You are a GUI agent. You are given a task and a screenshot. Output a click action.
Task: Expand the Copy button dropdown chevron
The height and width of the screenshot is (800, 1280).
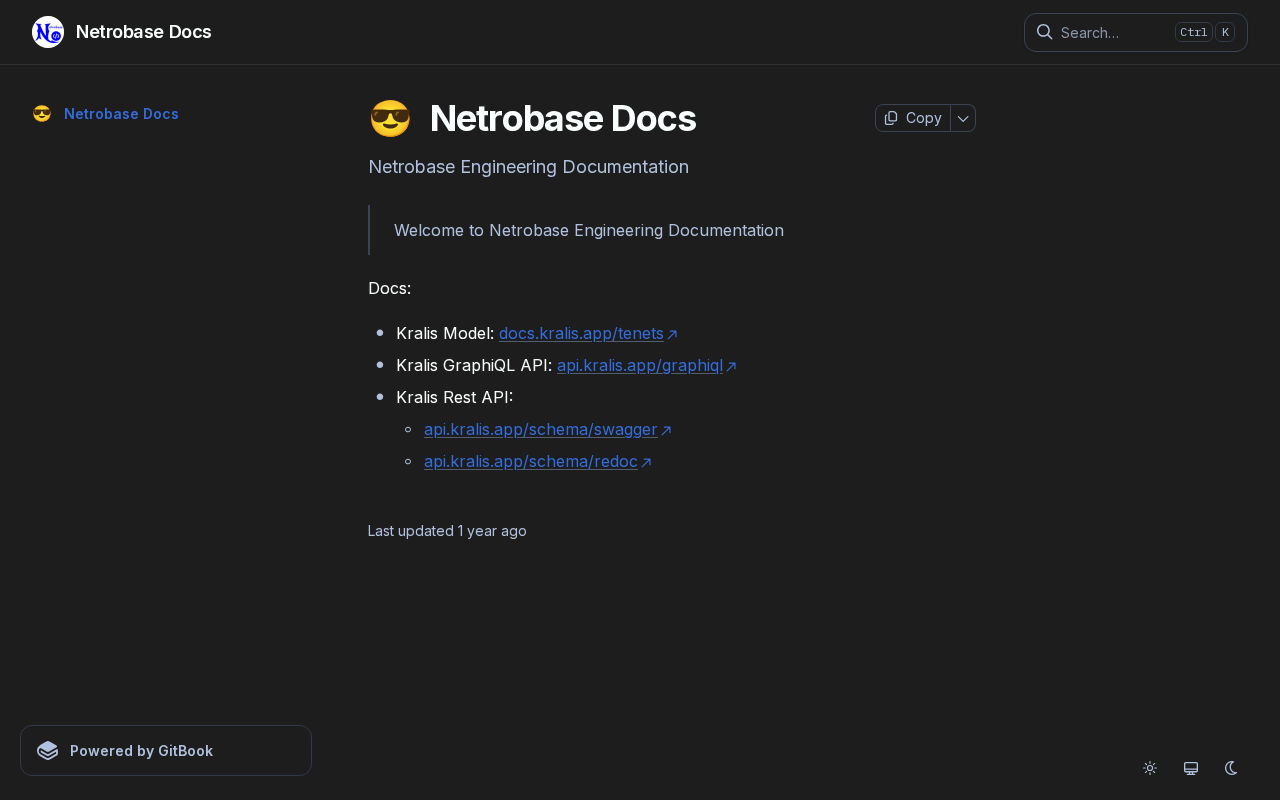963,118
